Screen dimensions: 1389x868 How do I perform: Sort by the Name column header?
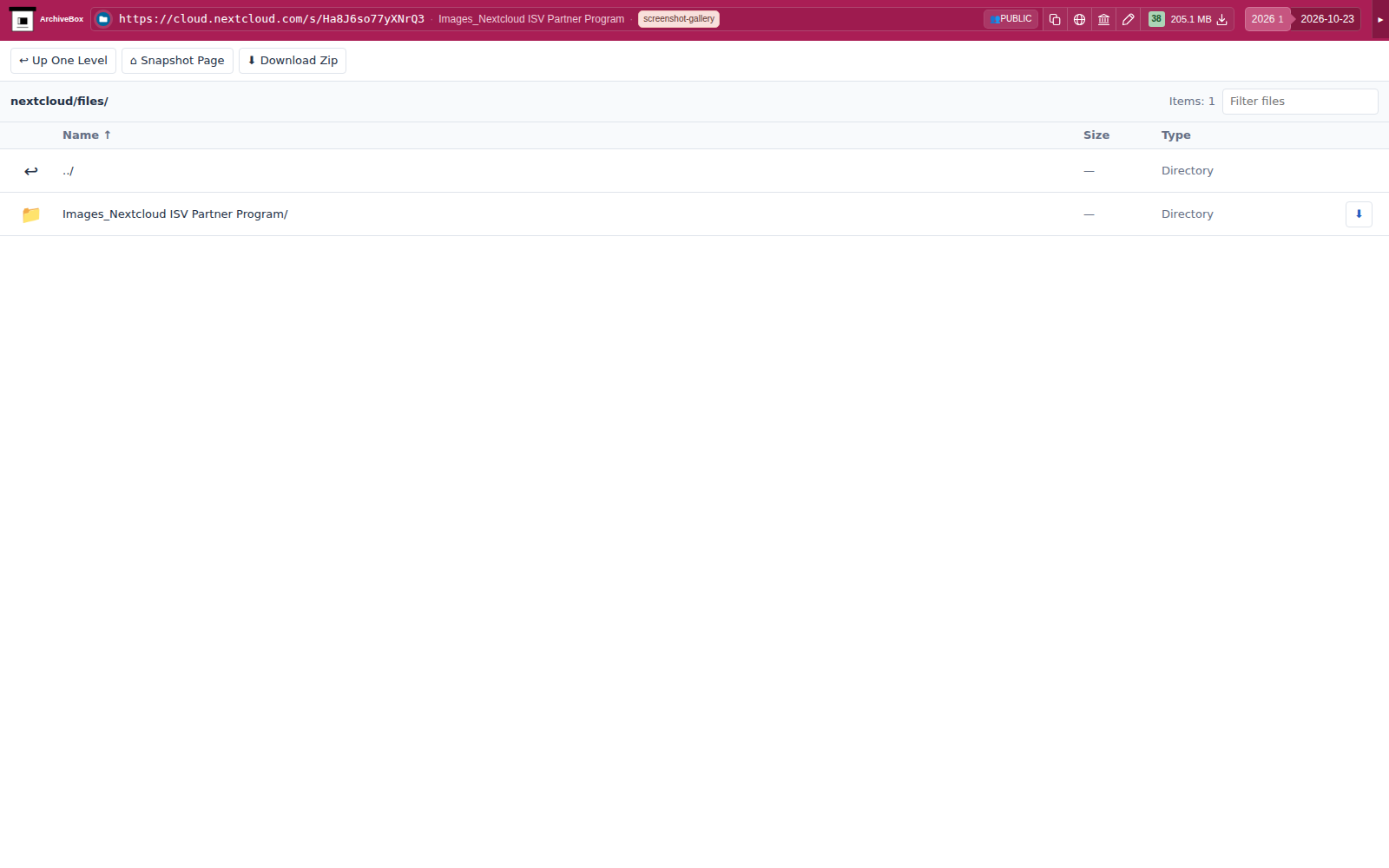(x=87, y=135)
